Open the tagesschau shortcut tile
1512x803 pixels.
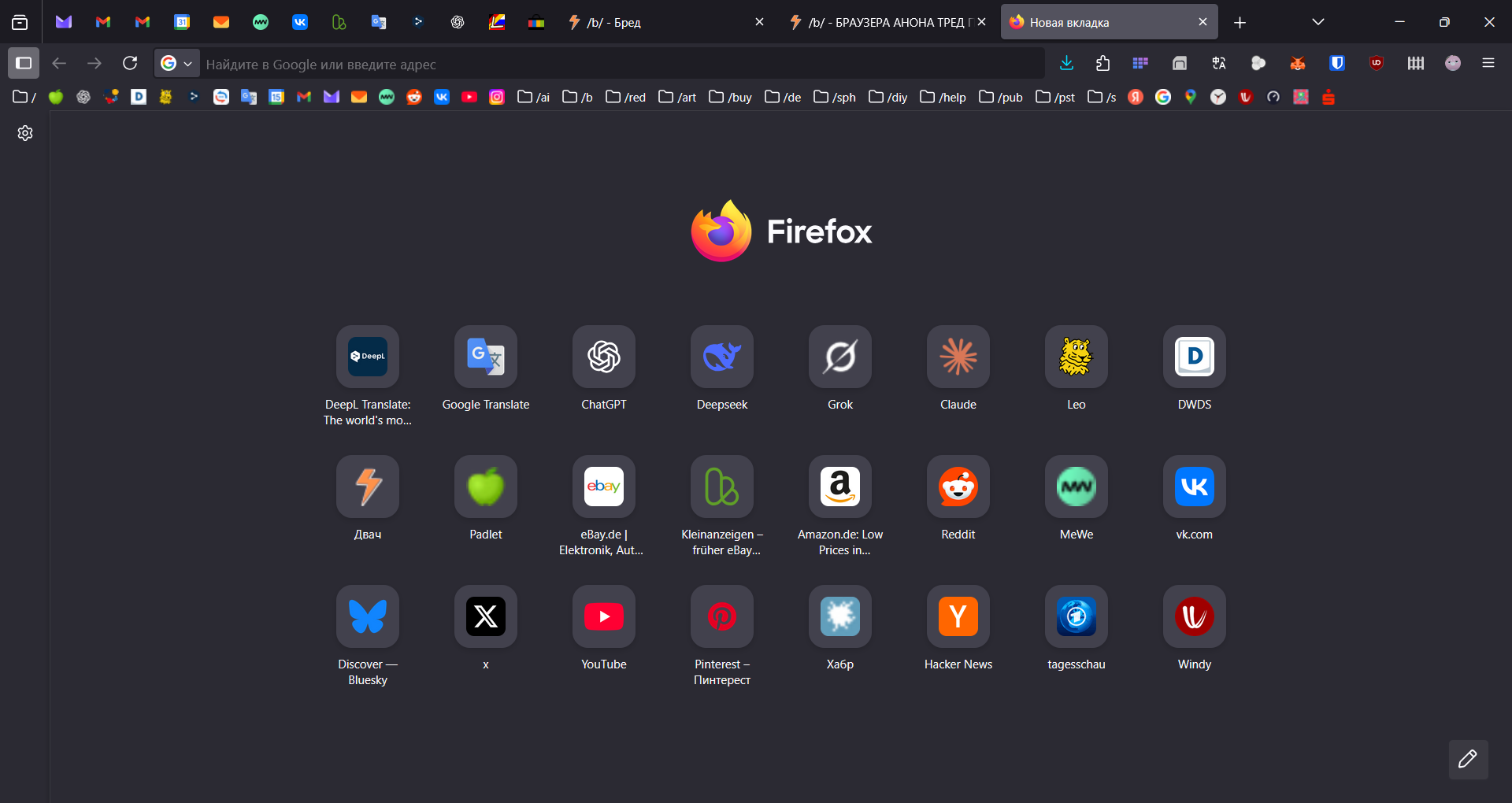pyautogui.click(x=1077, y=616)
